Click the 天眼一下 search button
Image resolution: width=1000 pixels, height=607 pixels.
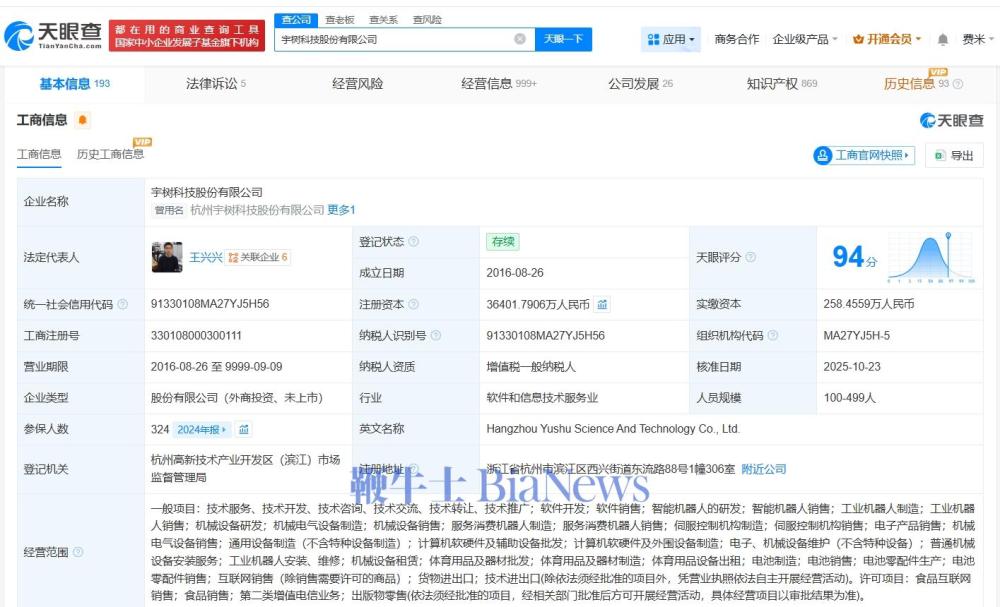pos(563,39)
